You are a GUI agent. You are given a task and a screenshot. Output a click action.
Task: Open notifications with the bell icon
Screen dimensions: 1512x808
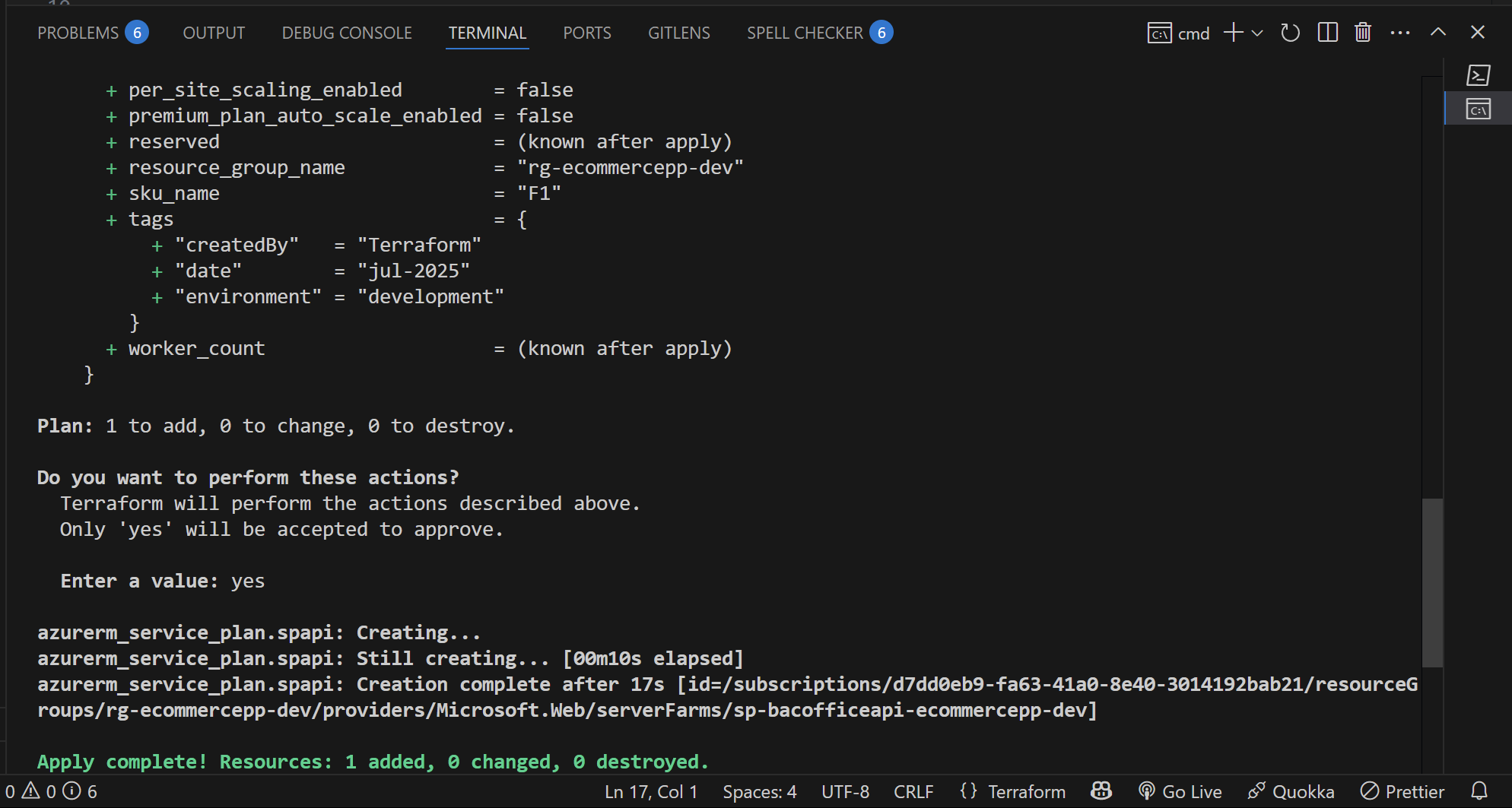pos(1479,791)
